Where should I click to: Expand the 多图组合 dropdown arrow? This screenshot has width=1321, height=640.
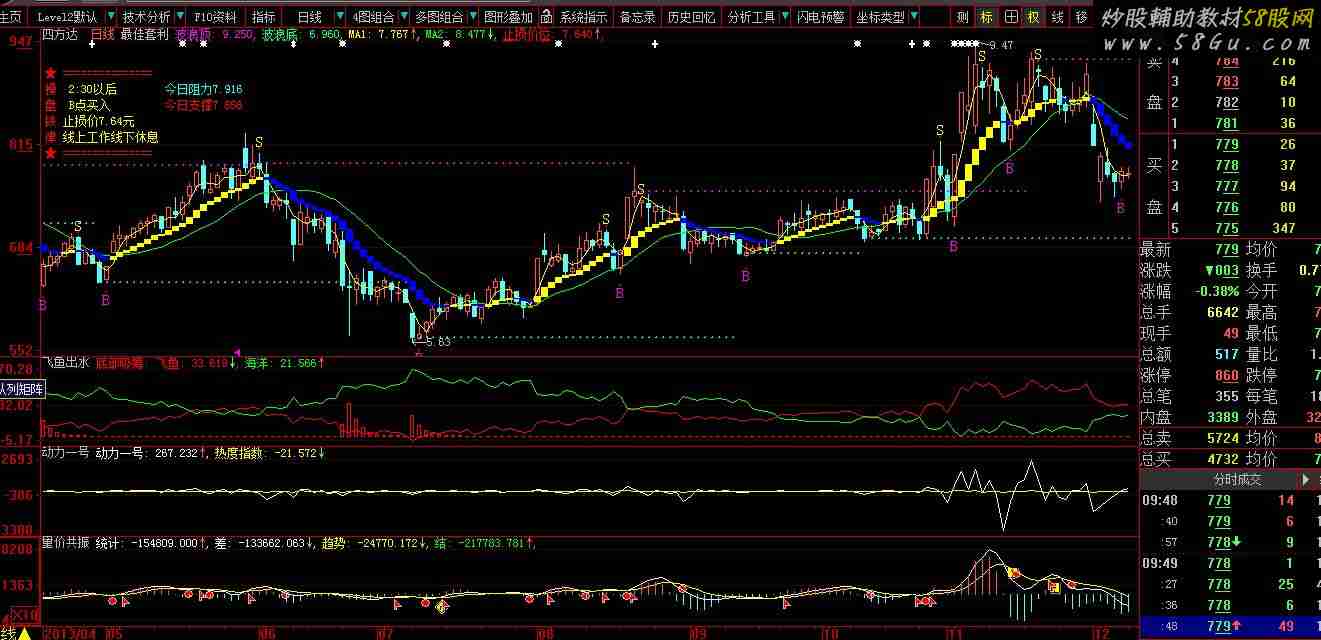pos(471,17)
